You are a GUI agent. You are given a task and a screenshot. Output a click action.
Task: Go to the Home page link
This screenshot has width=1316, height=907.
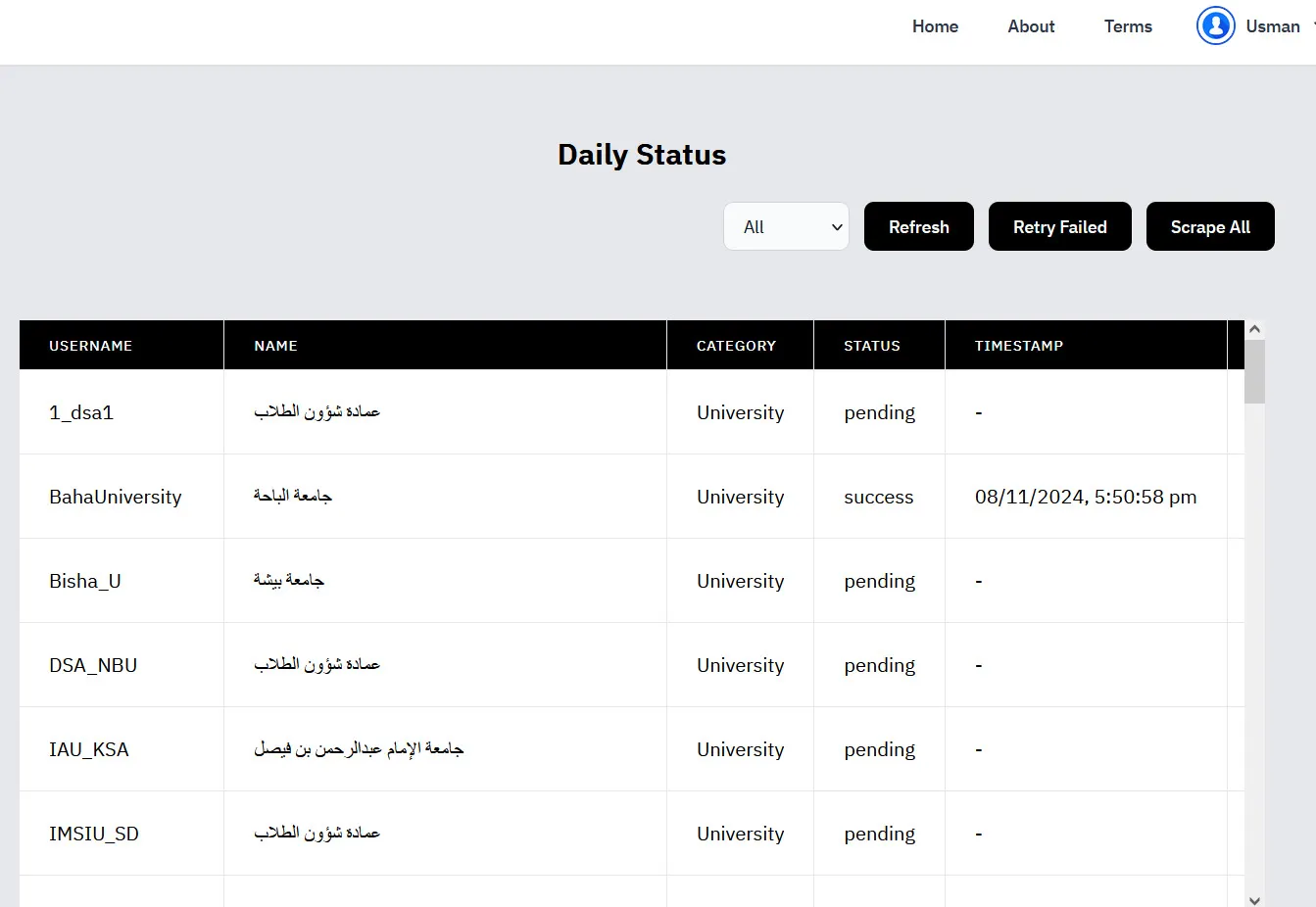[935, 26]
